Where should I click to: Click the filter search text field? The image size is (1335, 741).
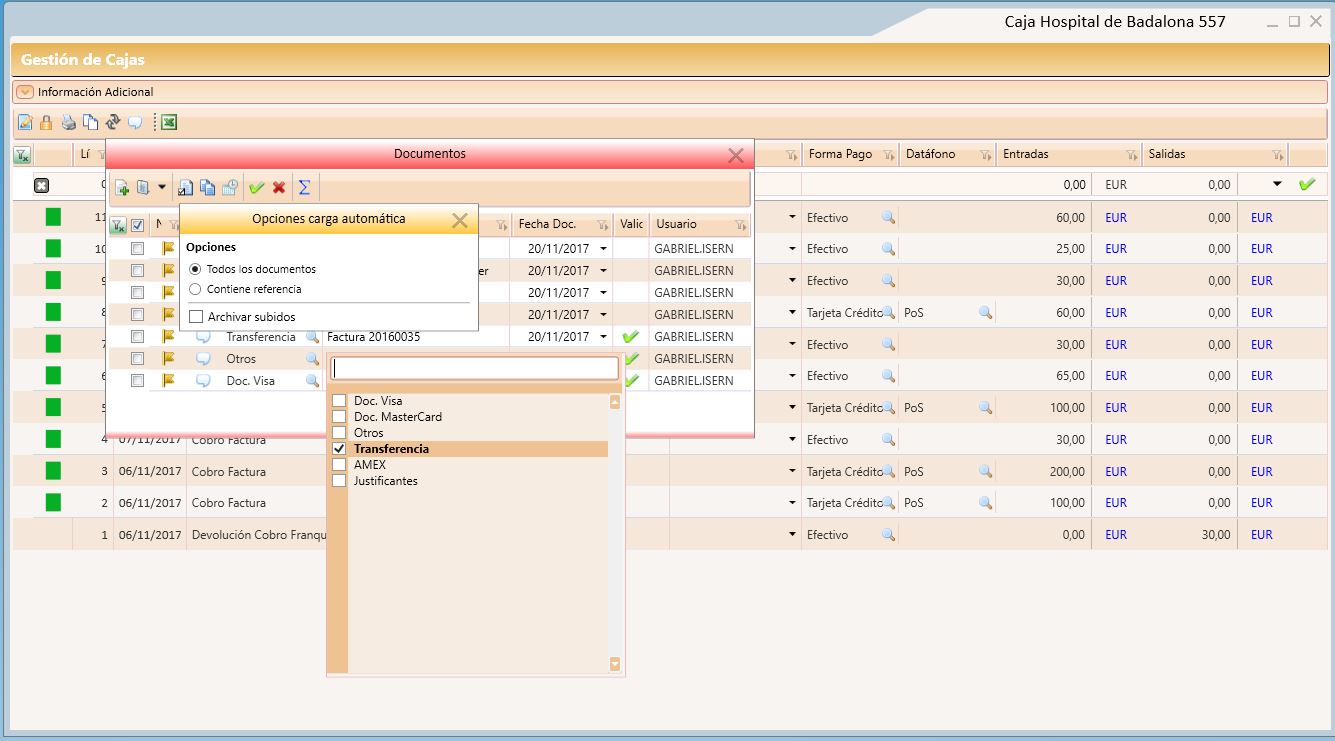click(x=475, y=369)
